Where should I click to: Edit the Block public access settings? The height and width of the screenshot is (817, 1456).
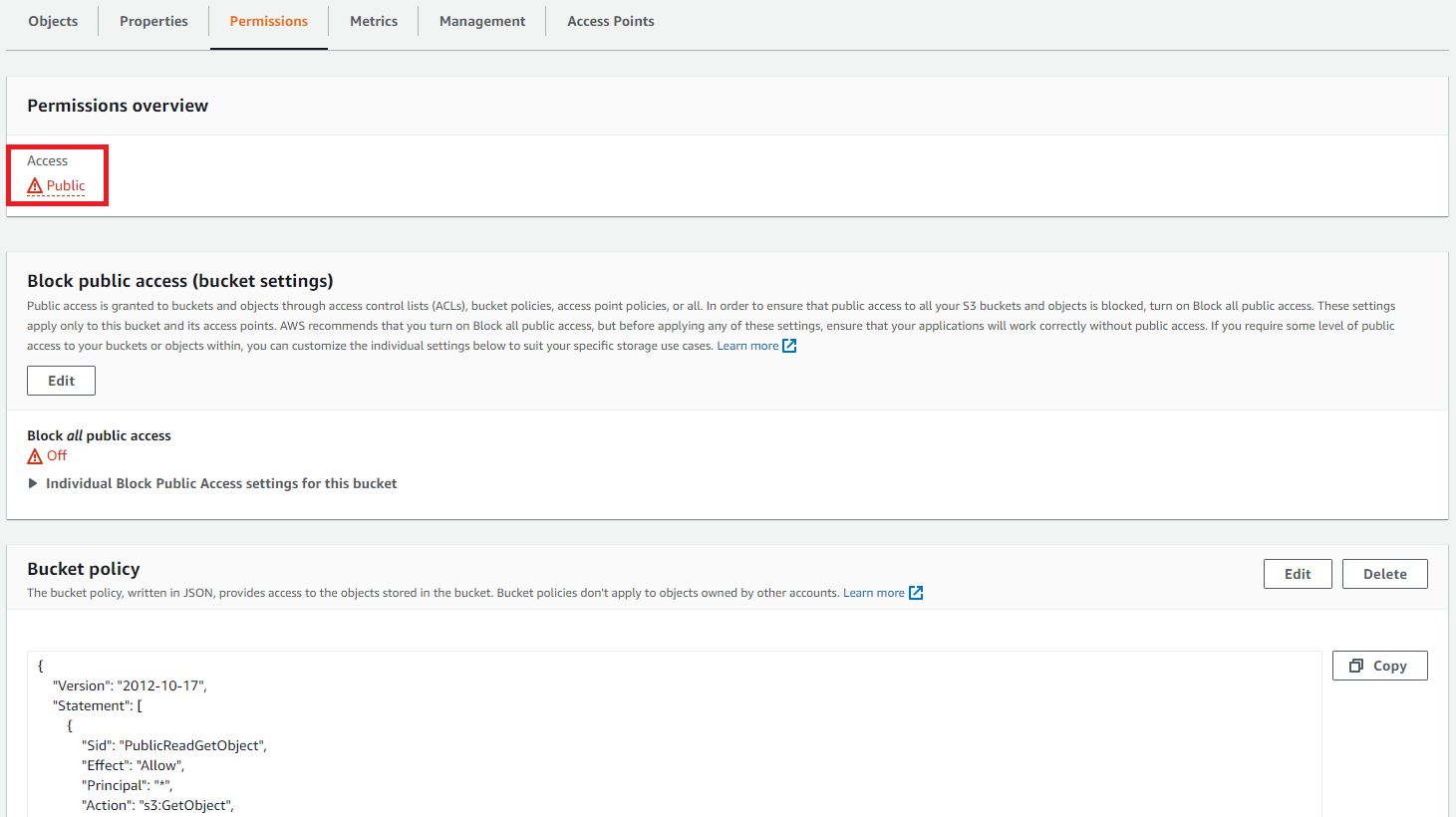coord(61,380)
